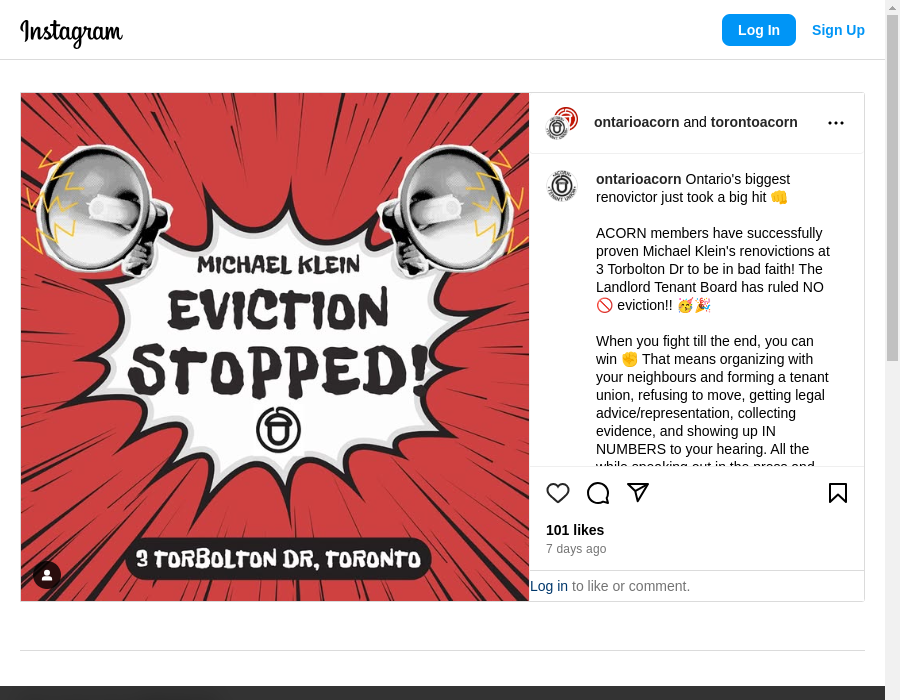
Task: Open the torontoacorn profile link
Action: (x=754, y=122)
